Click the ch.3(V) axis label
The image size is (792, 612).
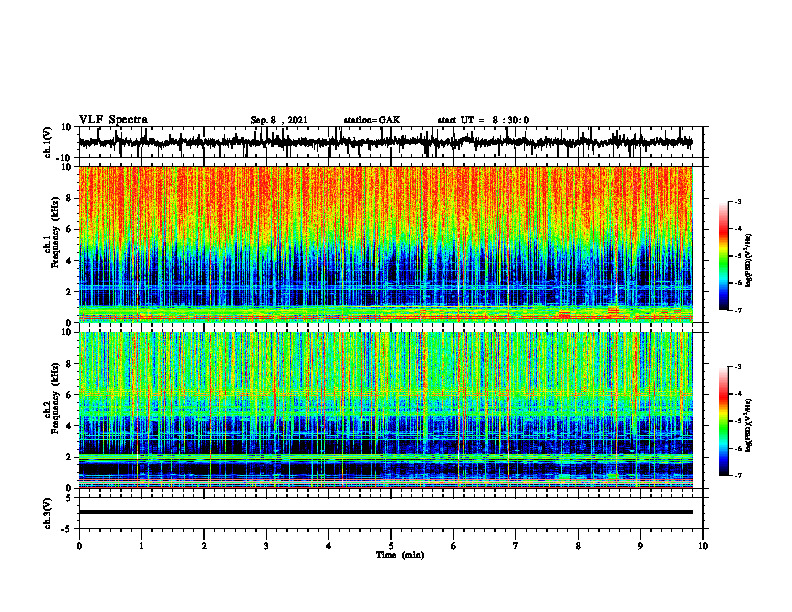pyautogui.click(x=48, y=513)
